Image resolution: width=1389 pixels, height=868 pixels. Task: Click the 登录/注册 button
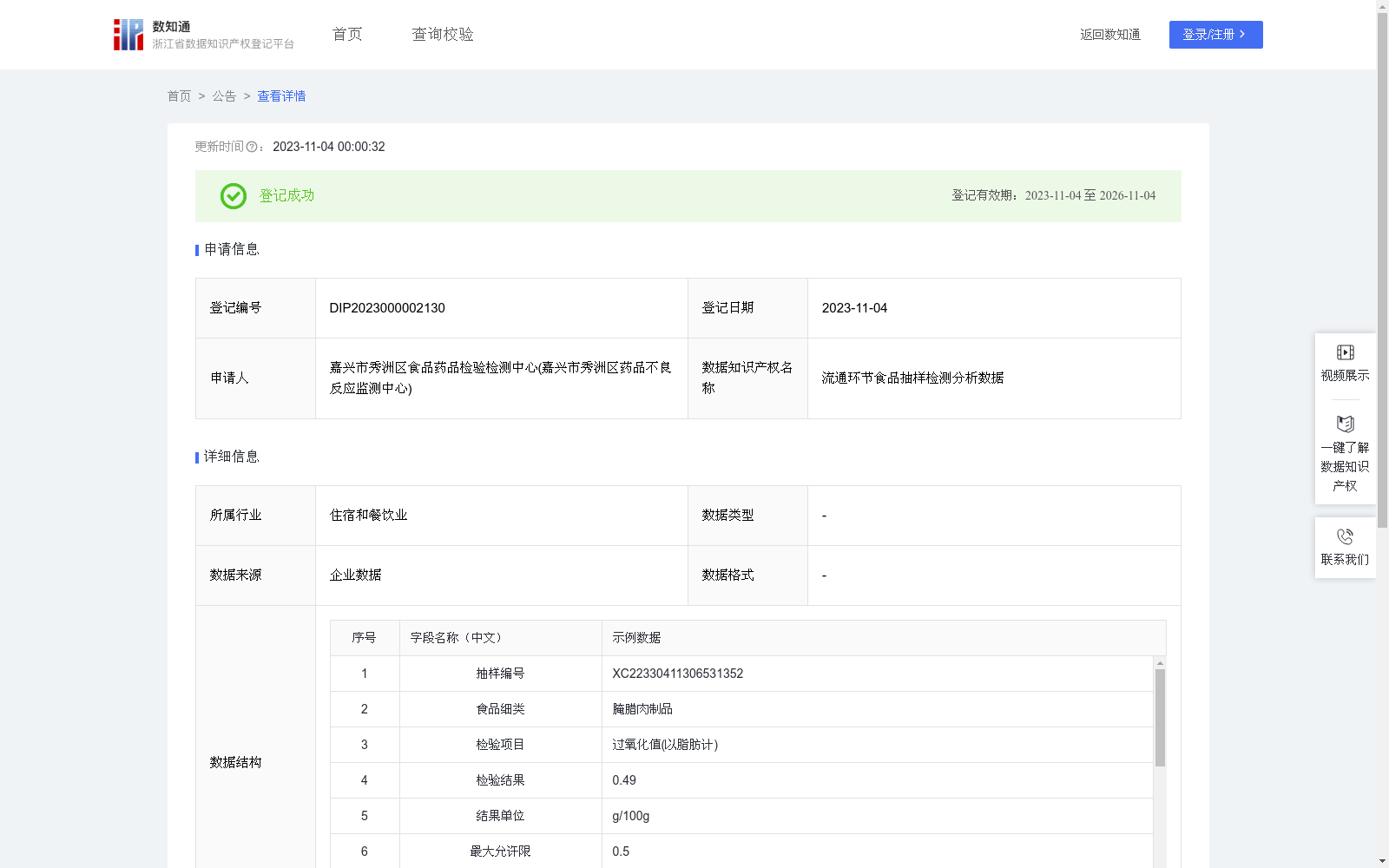click(x=1215, y=35)
